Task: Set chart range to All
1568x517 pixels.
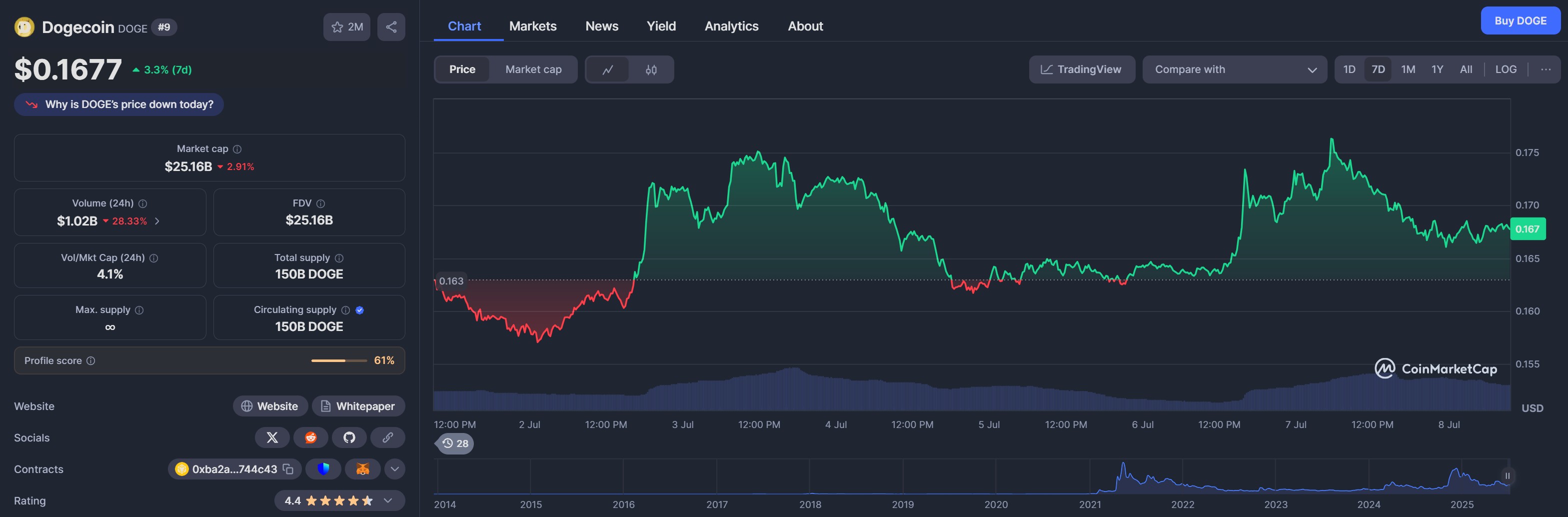Action: tap(1466, 69)
